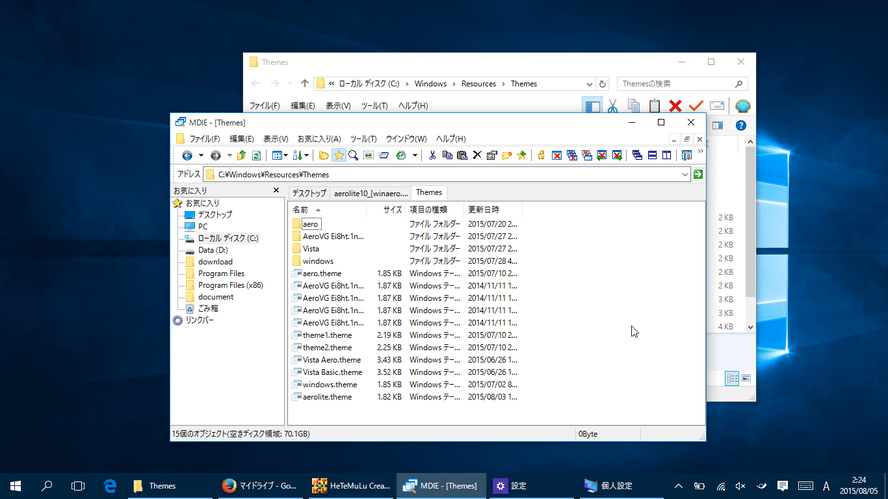888x499 pixels.
Task: Open MDIE お気に入り(A) menu
Action: (319, 139)
